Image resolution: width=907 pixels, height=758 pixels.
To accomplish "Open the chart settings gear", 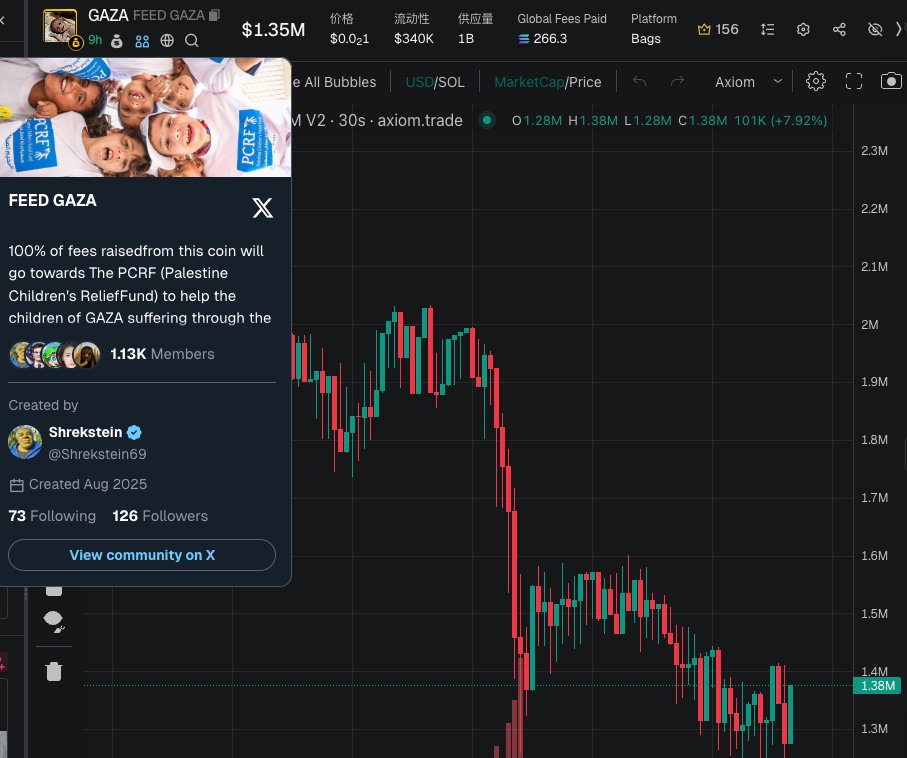I will (x=816, y=81).
